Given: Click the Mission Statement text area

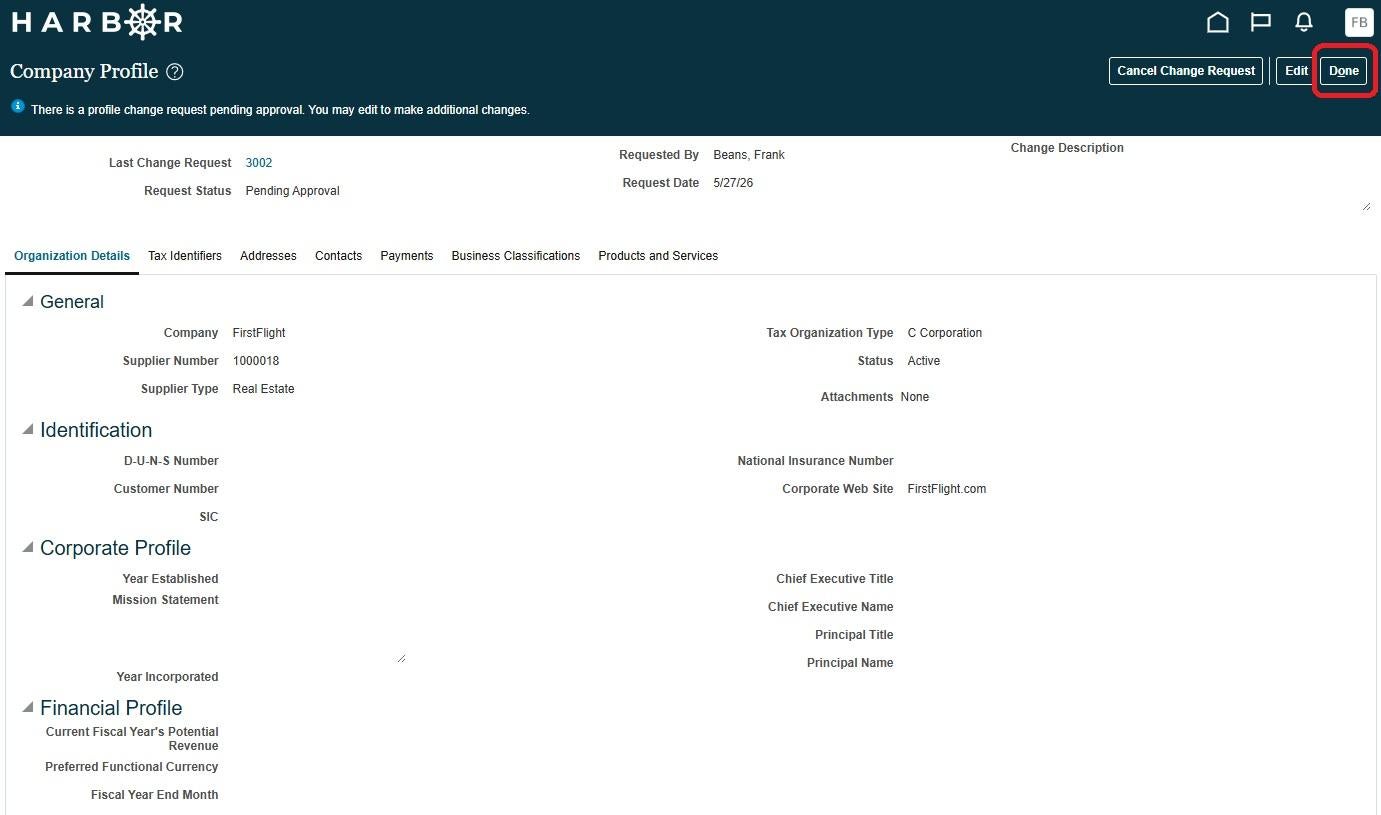Looking at the screenshot, I should [318, 628].
